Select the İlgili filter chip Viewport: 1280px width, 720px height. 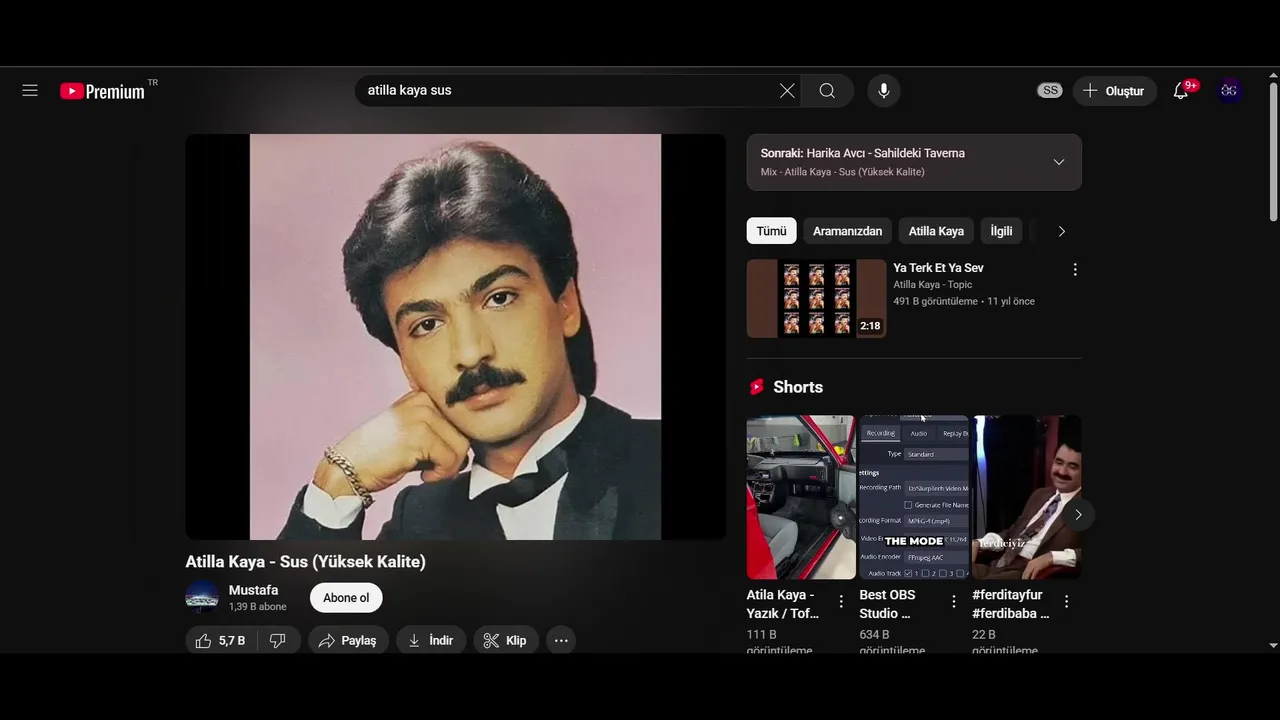(1001, 231)
